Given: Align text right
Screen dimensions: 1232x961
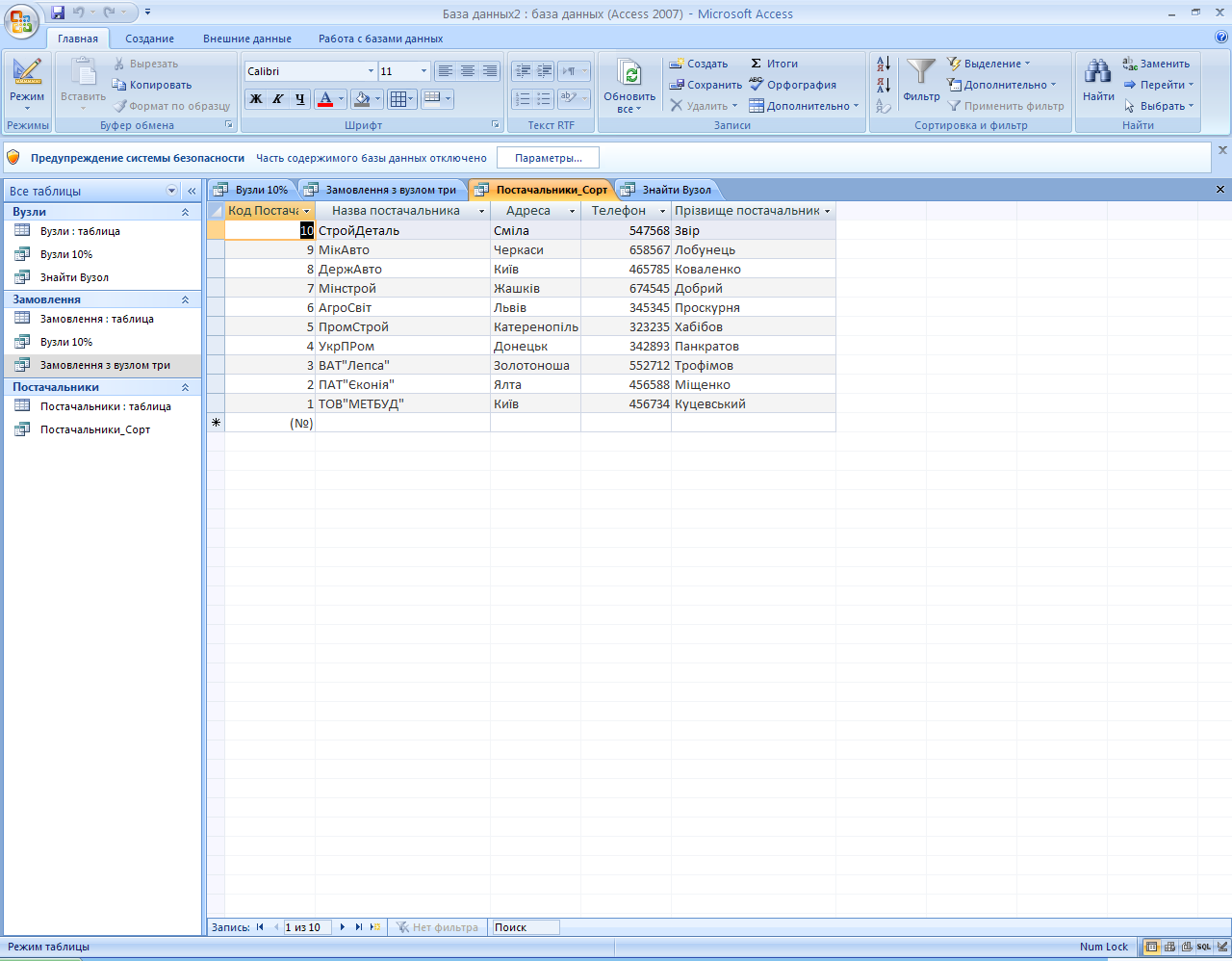Looking at the screenshot, I should (x=490, y=71).
